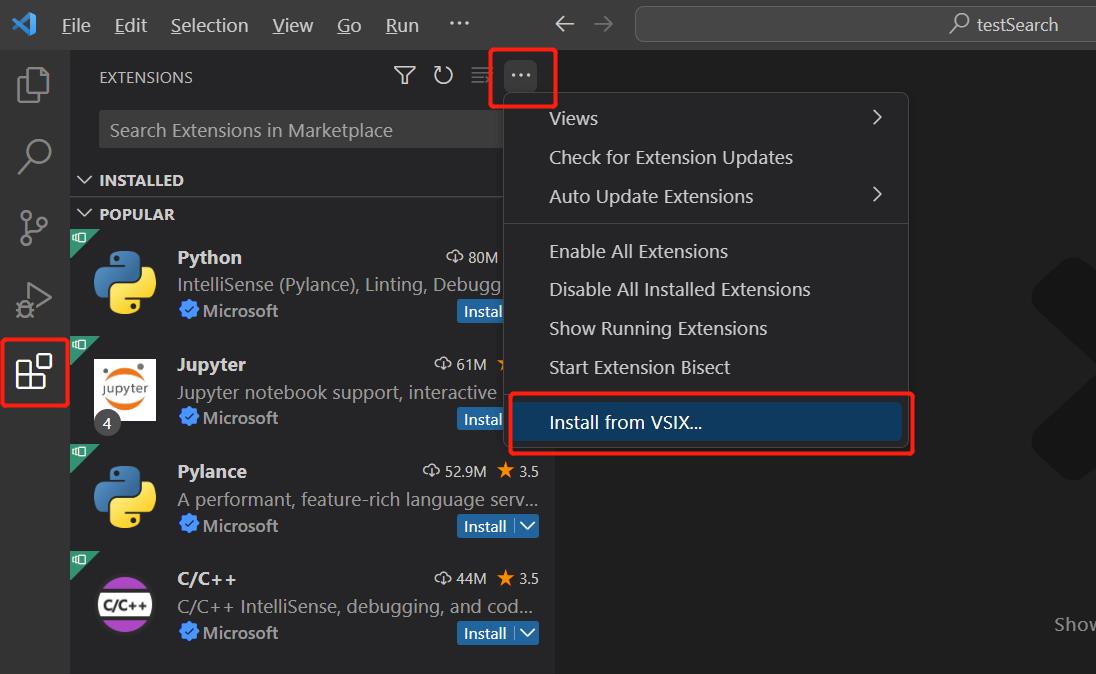Click the search magnifier in command center
This screenshot has height=674, width=1096.
[959, 24]
